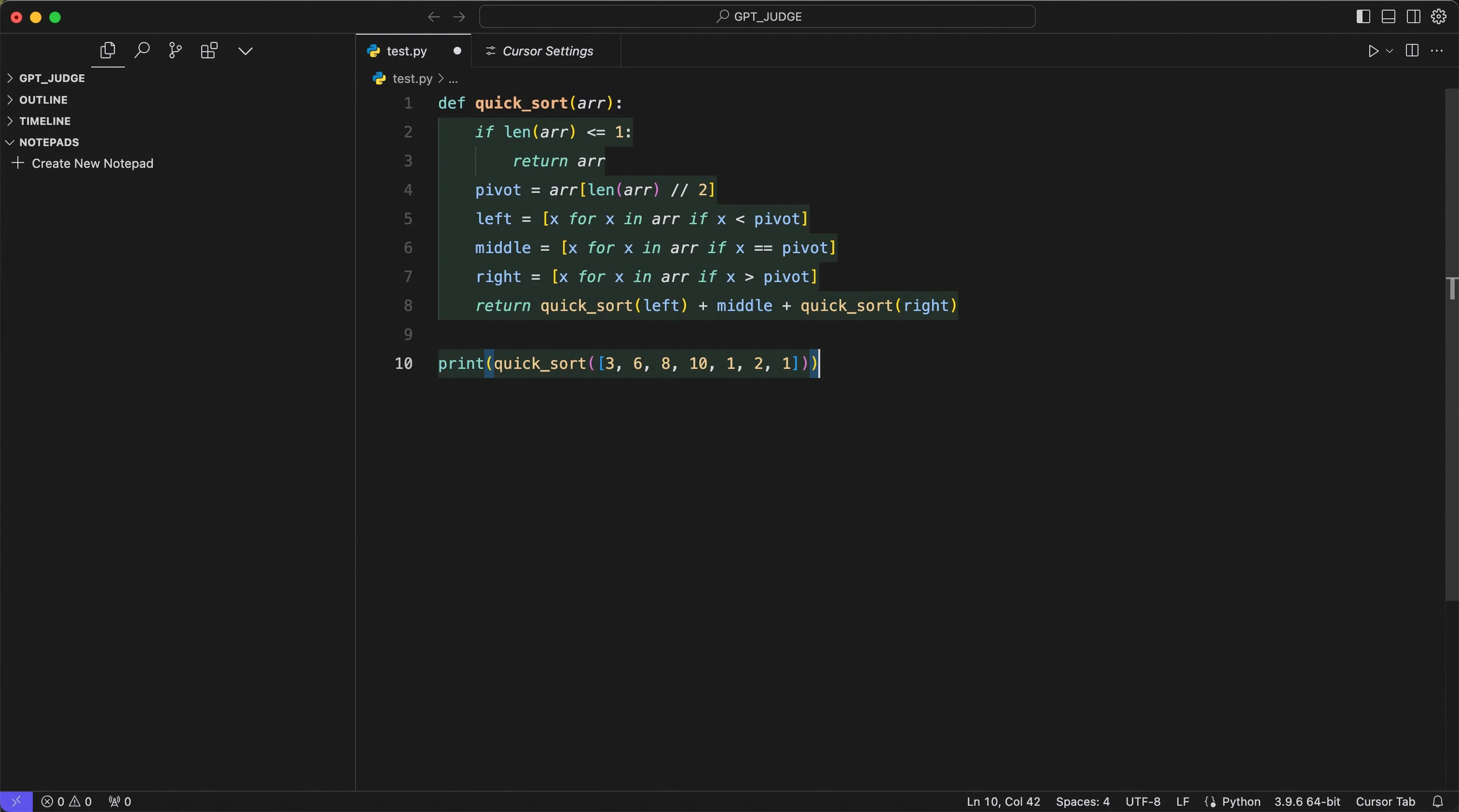The height and width of the screenshot is (812, 1459).
Task: Expand the GPT_JUDGE folder section
Action: (x=177, y=78)
